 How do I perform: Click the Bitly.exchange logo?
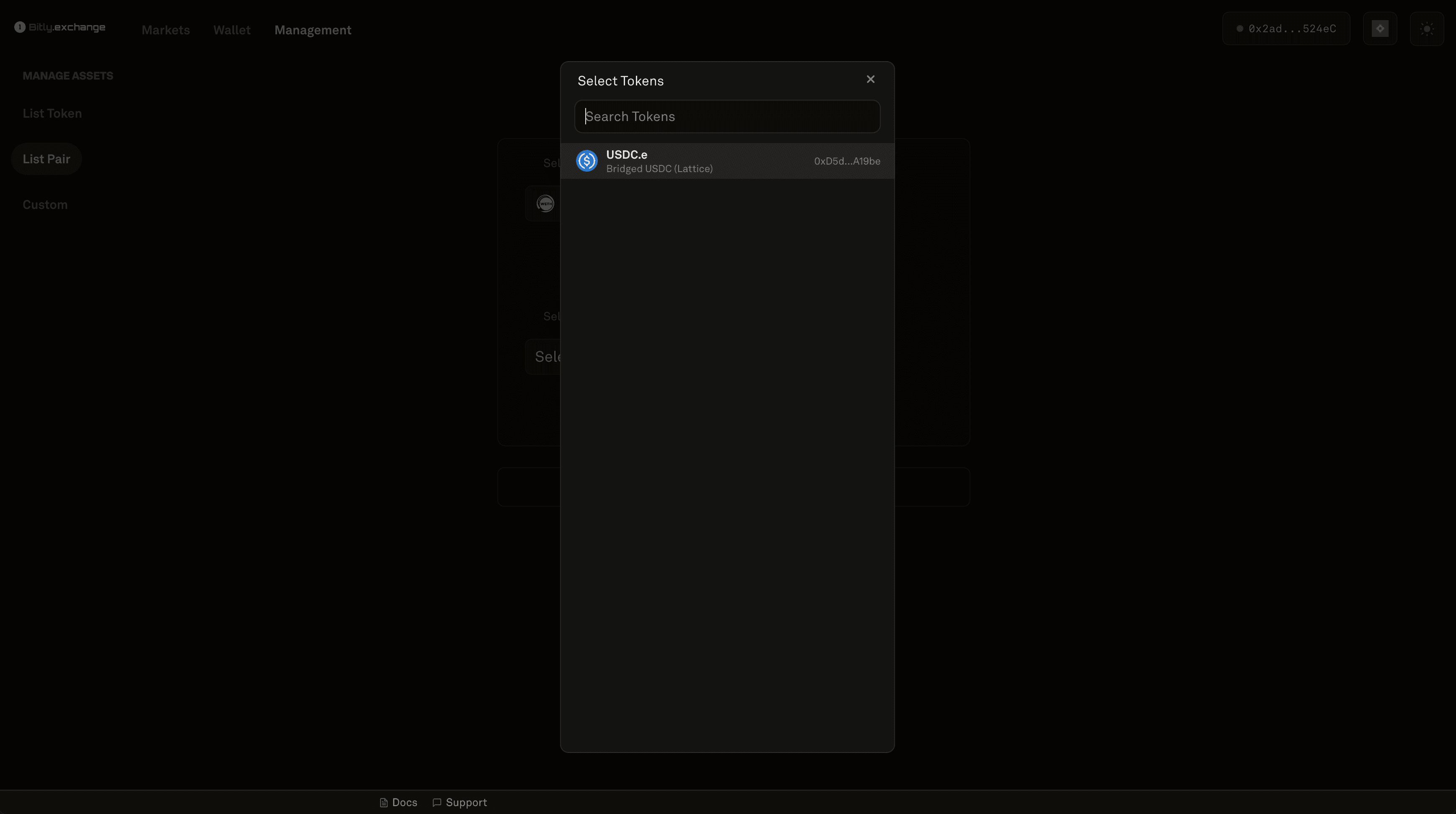[60, 27]
